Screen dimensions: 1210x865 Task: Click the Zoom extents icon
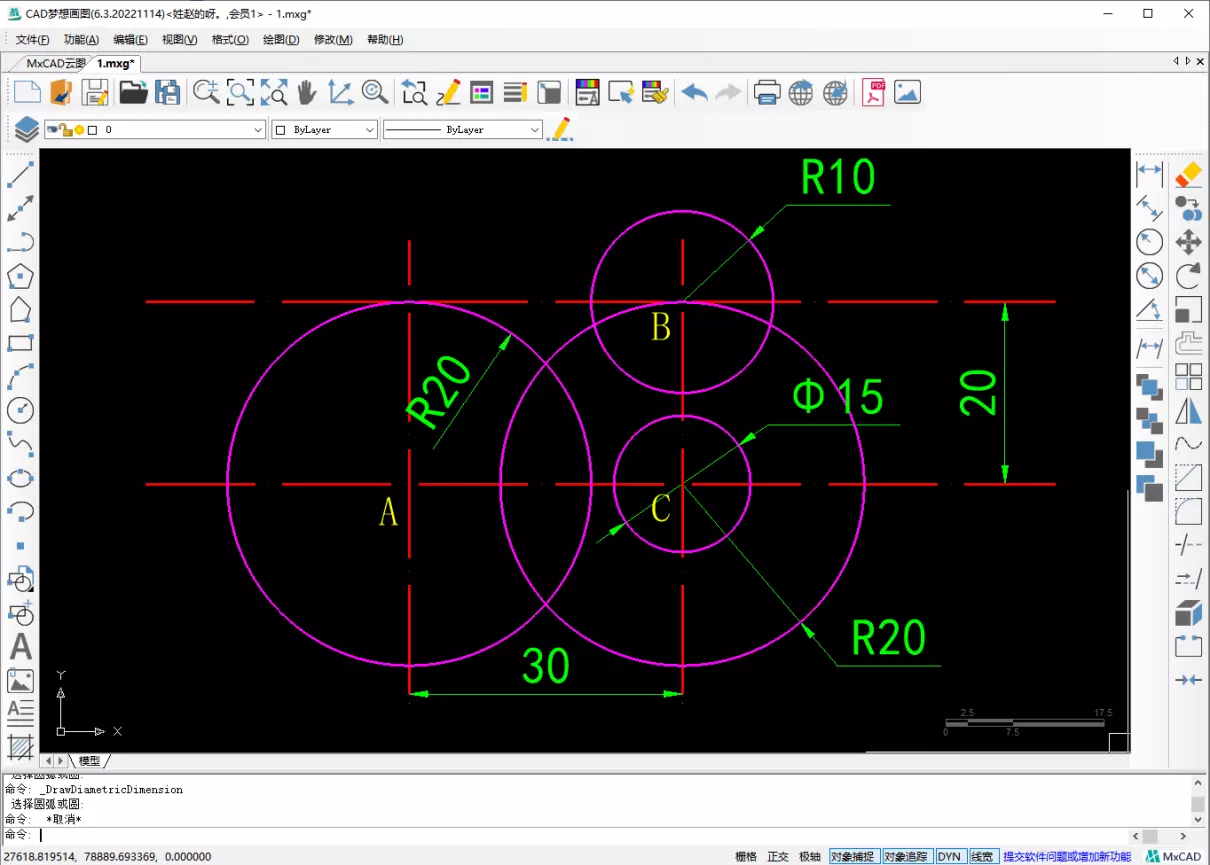[x=273, y=92]
